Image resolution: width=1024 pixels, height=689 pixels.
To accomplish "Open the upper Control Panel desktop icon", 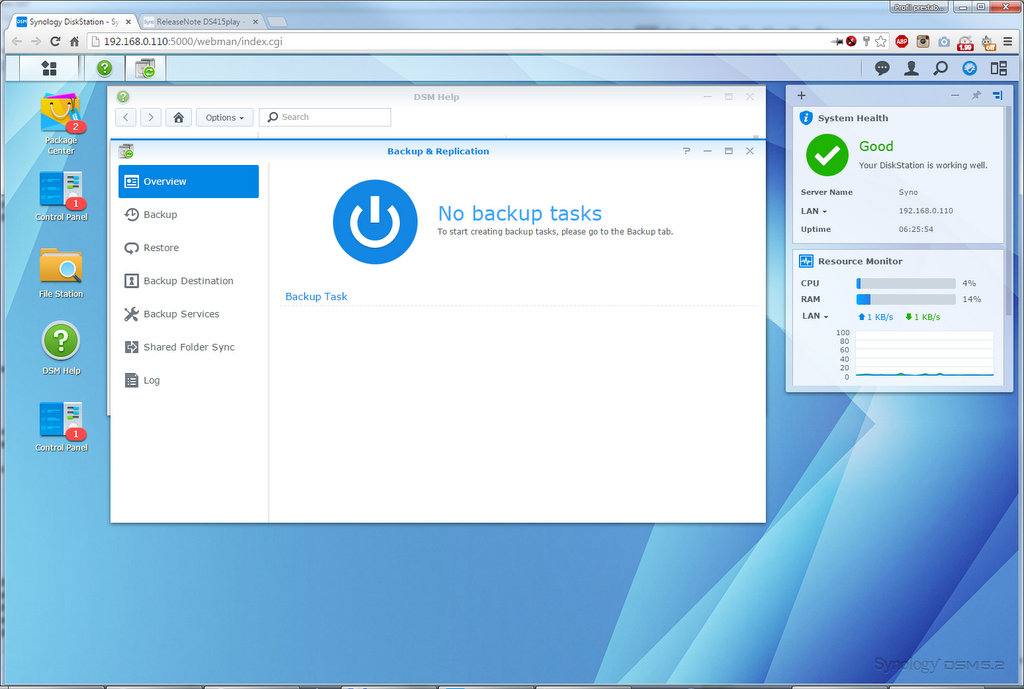I will 61,196.
